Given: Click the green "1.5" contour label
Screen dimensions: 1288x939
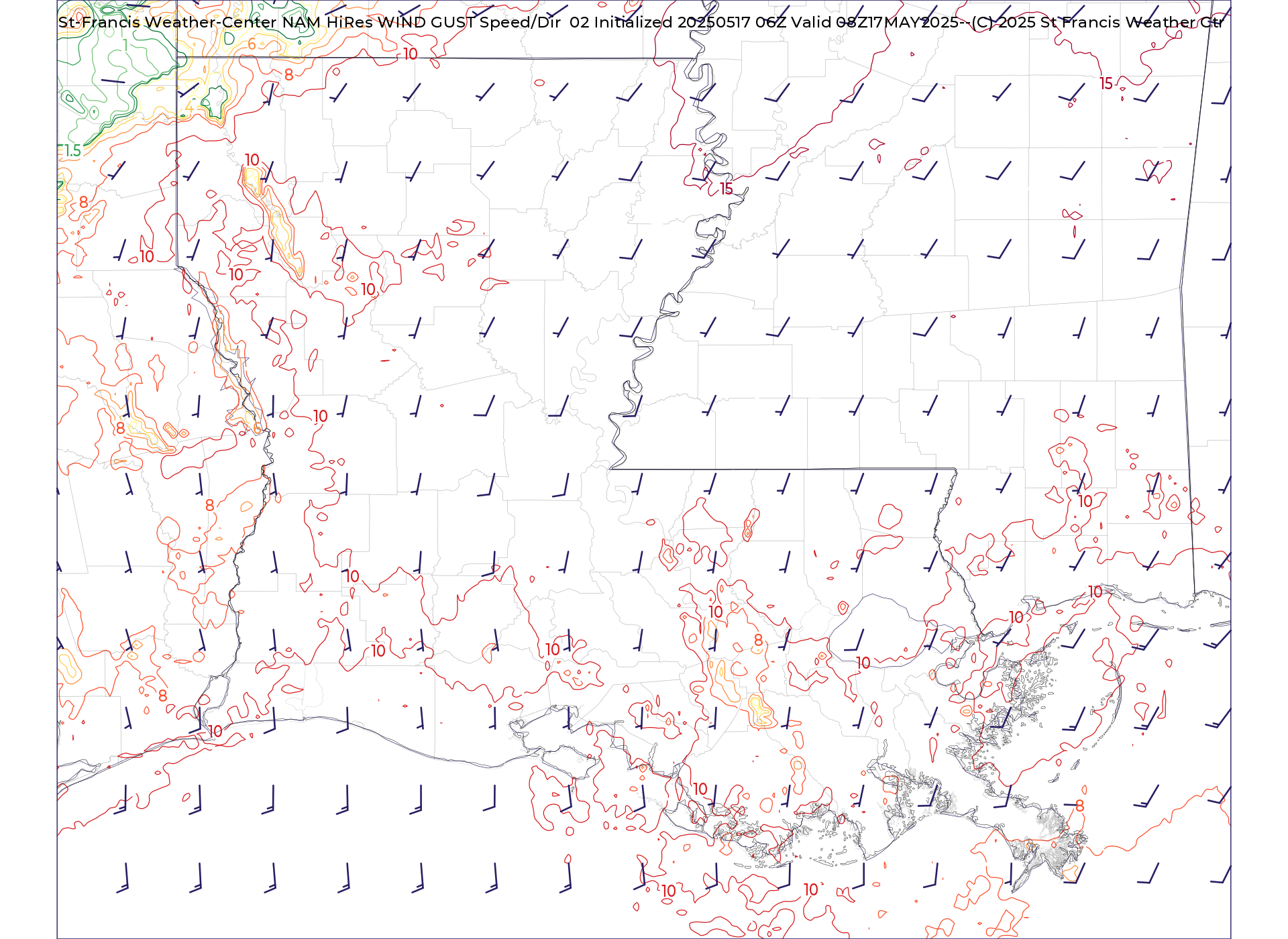Looking at the screenshot, I should 72,151.
